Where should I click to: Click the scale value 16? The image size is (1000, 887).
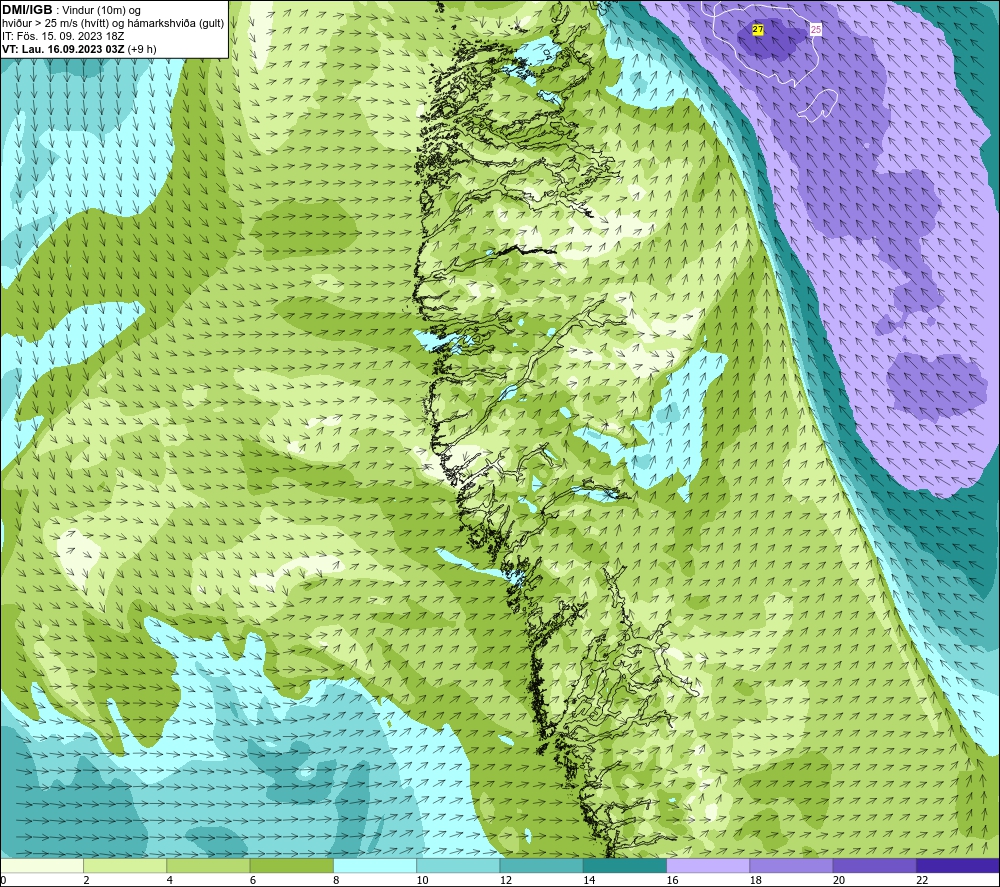[x=672, y=880]
